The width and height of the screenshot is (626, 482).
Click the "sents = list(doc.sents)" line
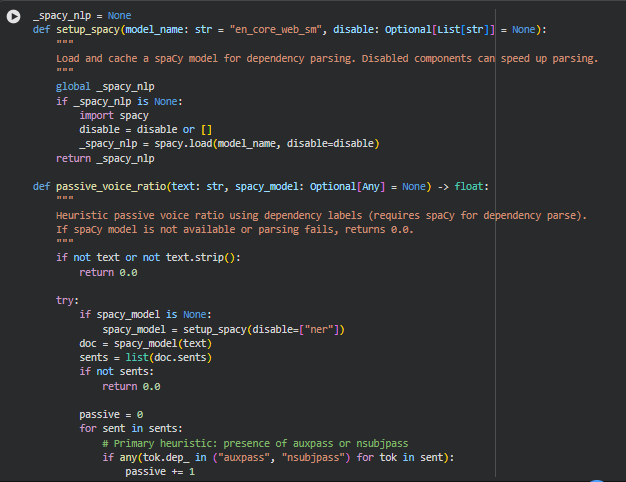(x=146, y=357)
